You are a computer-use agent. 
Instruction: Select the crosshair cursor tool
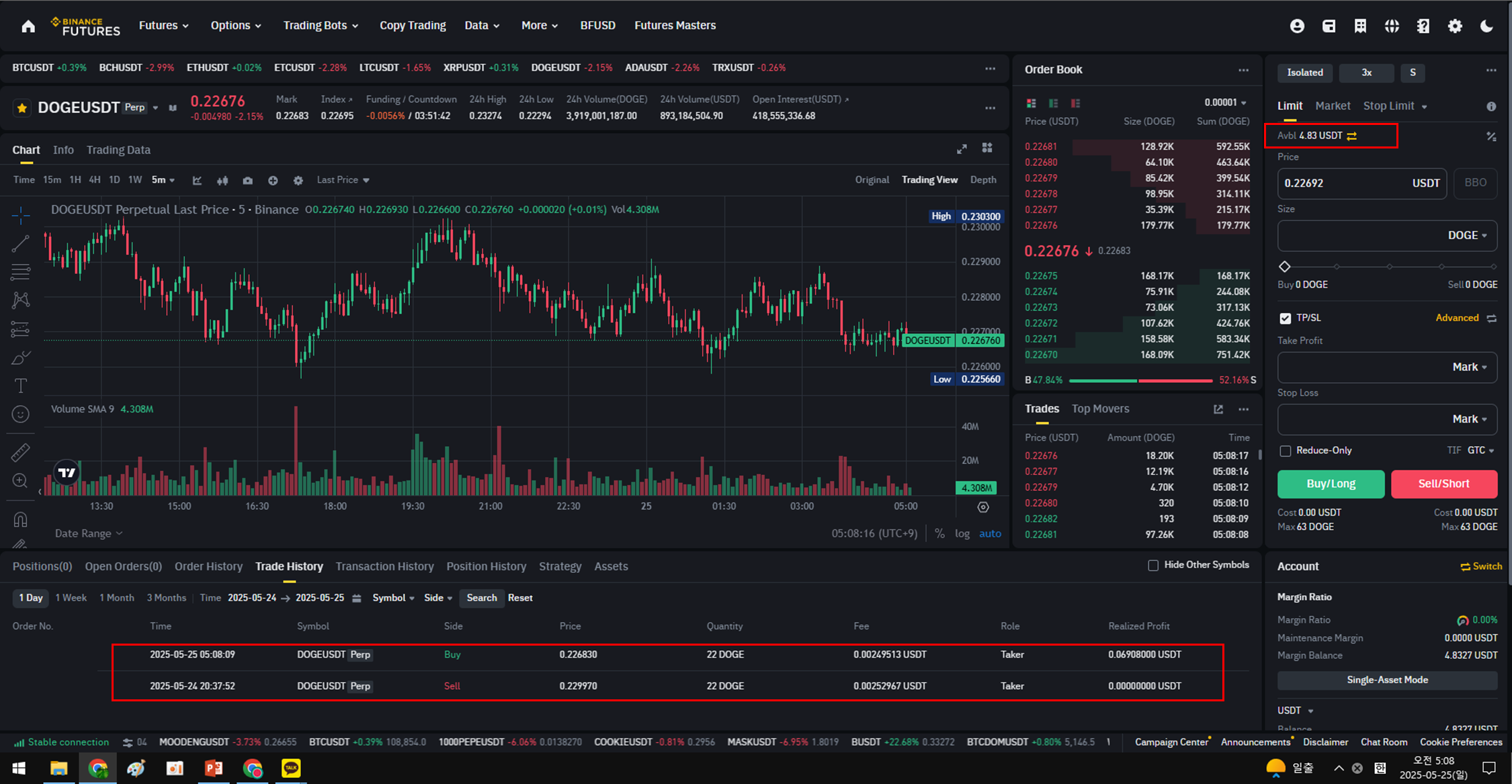pos(21,215)
